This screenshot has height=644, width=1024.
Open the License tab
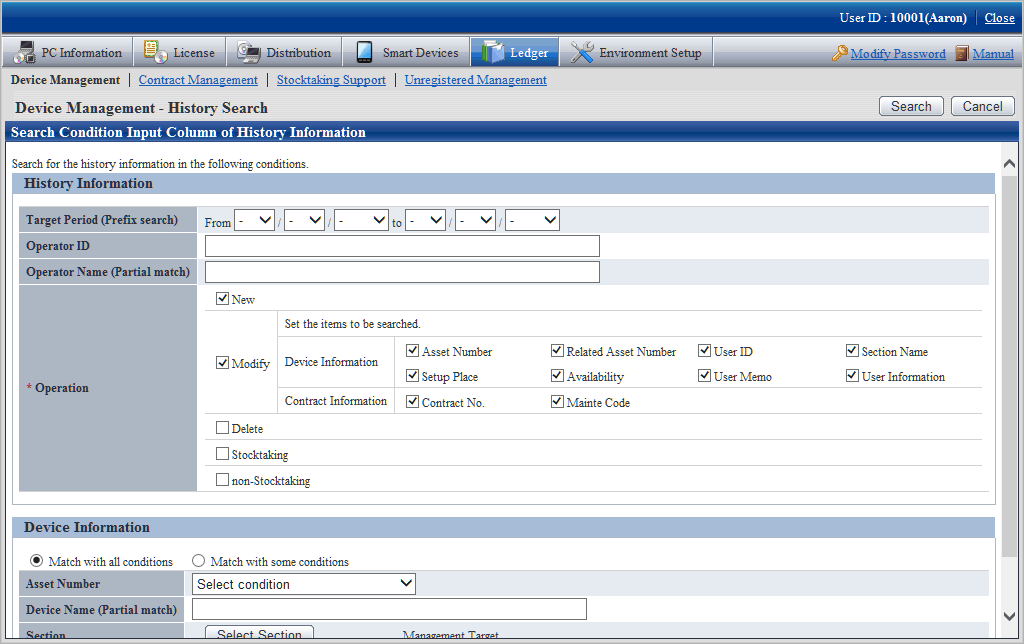[180, 52]
